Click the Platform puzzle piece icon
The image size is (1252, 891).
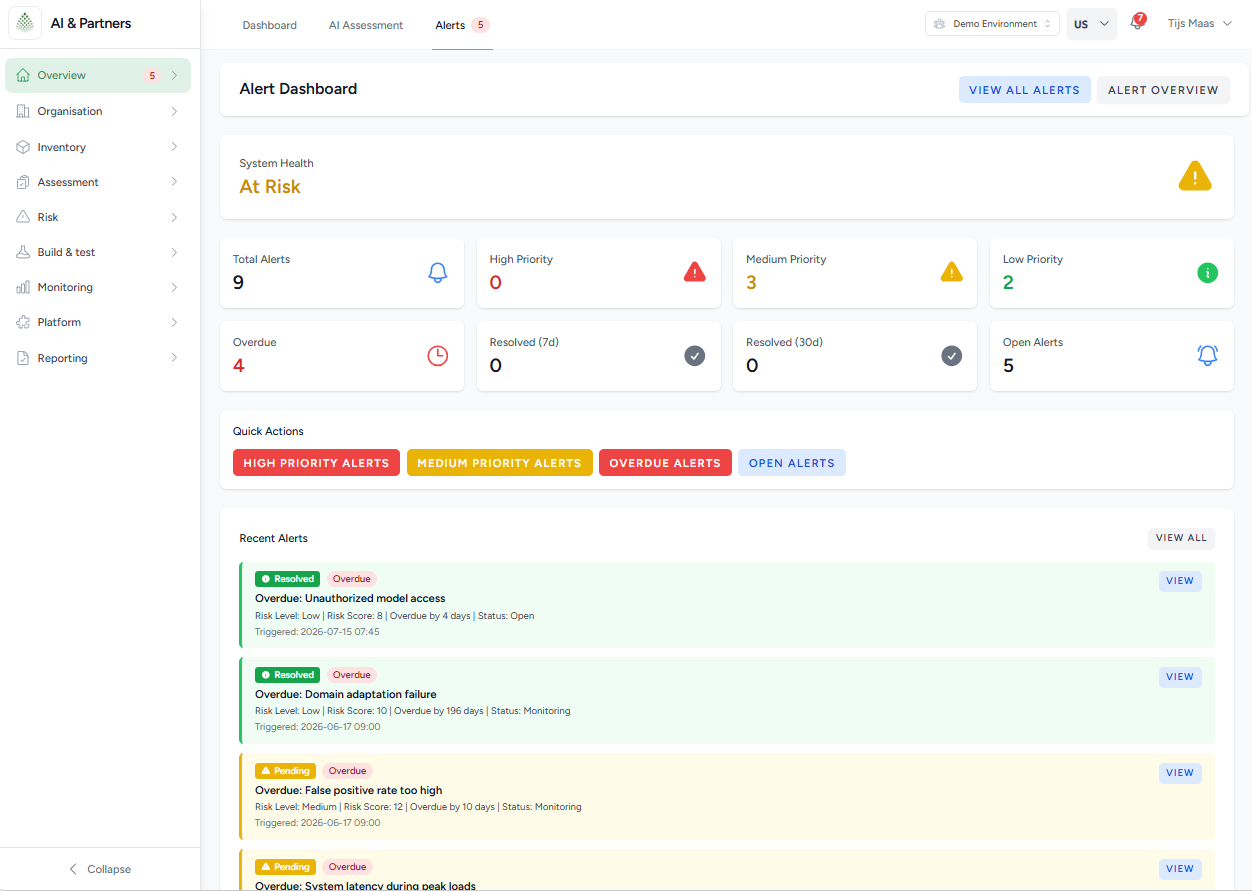tap(23, 322)
